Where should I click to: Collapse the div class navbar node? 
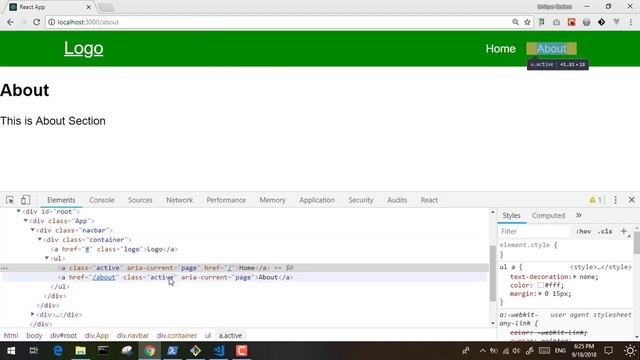(33, 230)
